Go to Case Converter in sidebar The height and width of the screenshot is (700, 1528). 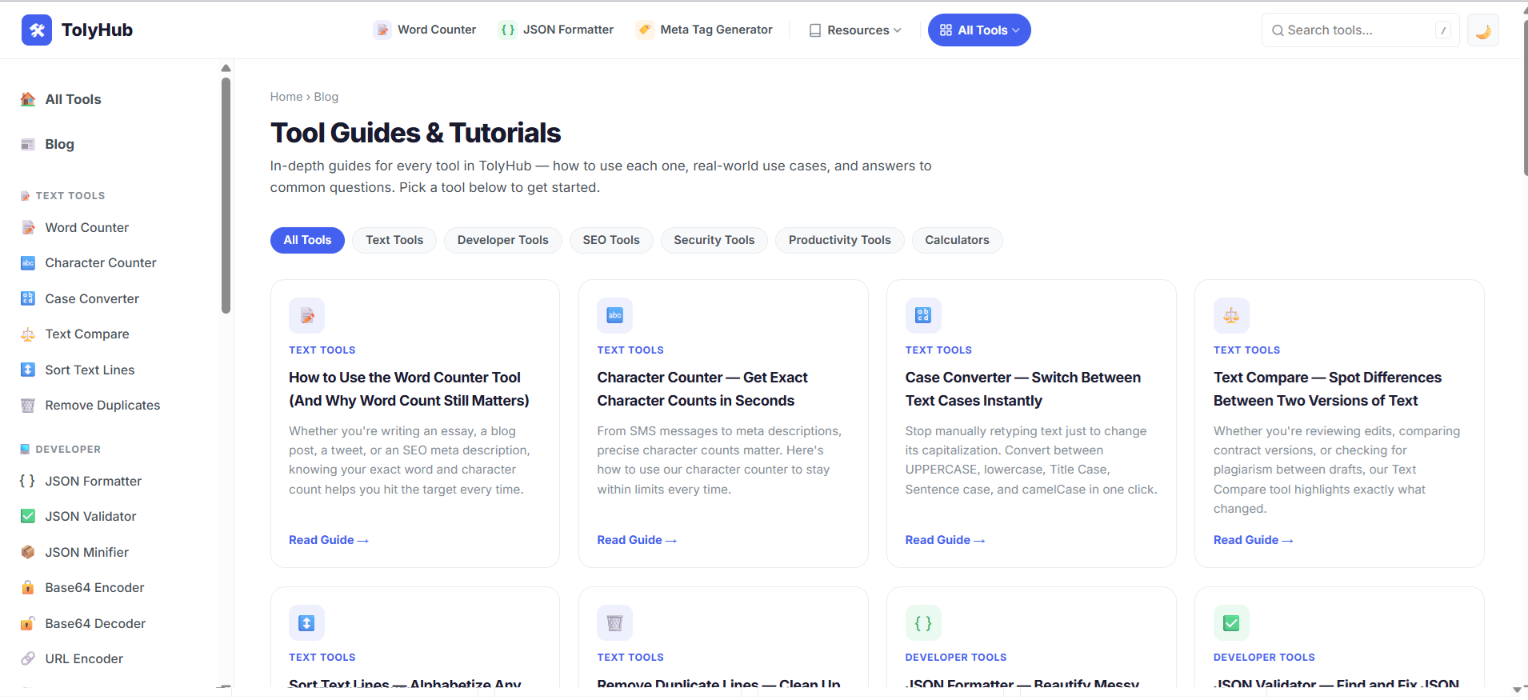[92, 298]
